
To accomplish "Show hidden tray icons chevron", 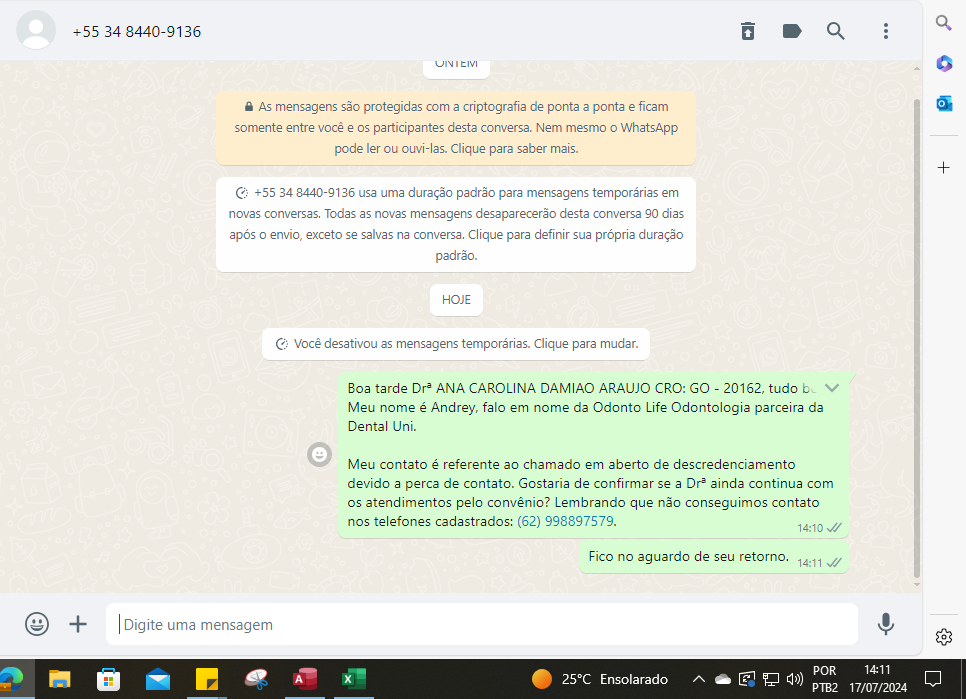I will pos(698,679).
